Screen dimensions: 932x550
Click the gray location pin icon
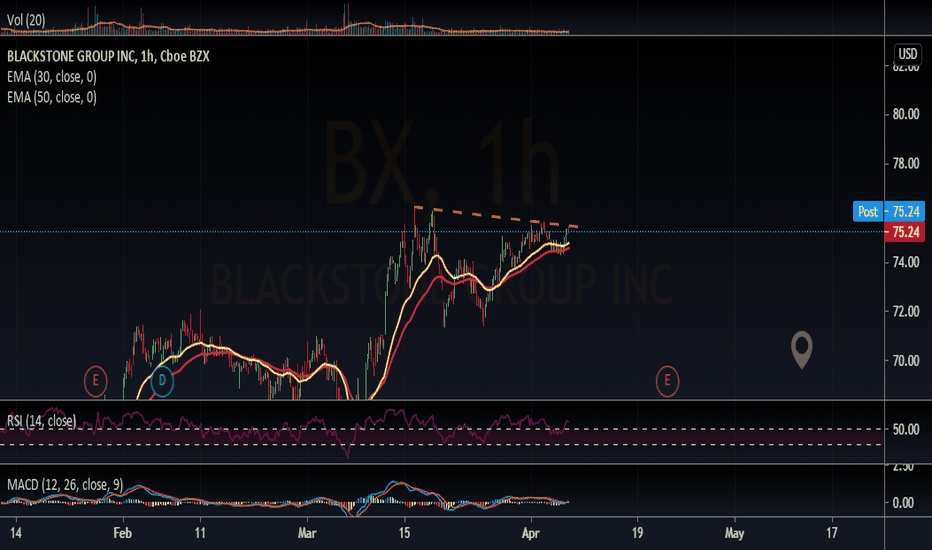tap(802, 350)
